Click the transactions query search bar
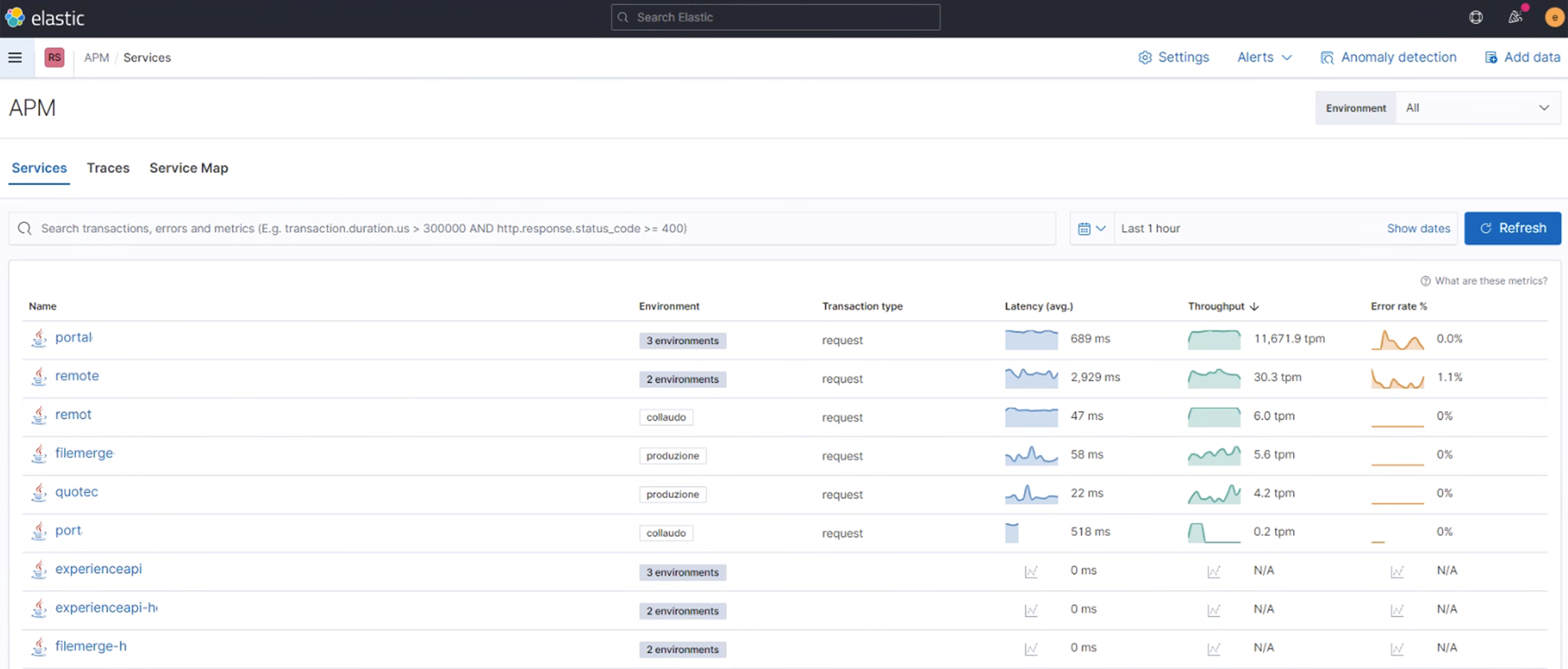This screenshot has height=669, width=1568. coord(532,228)
